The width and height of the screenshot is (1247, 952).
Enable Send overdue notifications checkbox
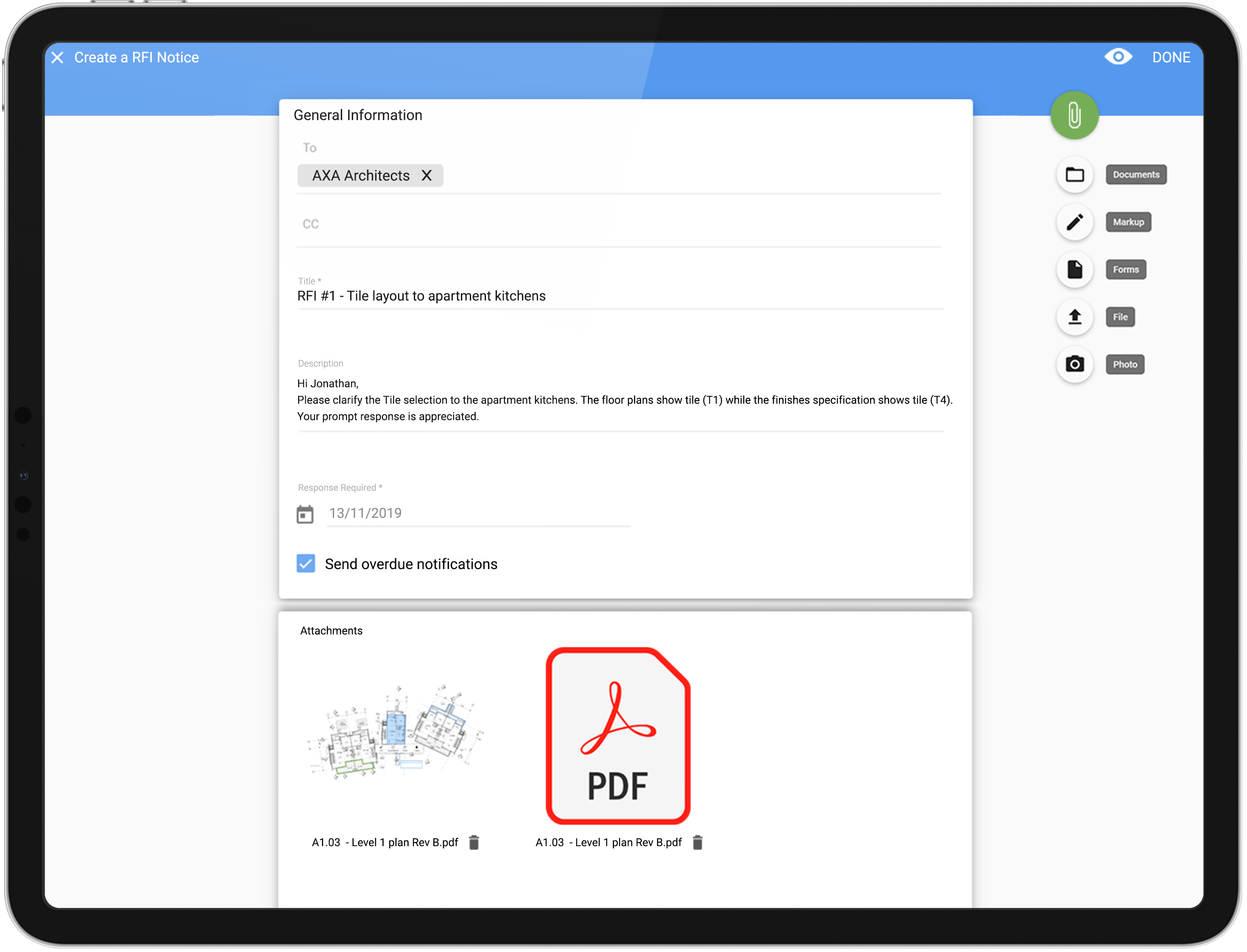point(307,563)
